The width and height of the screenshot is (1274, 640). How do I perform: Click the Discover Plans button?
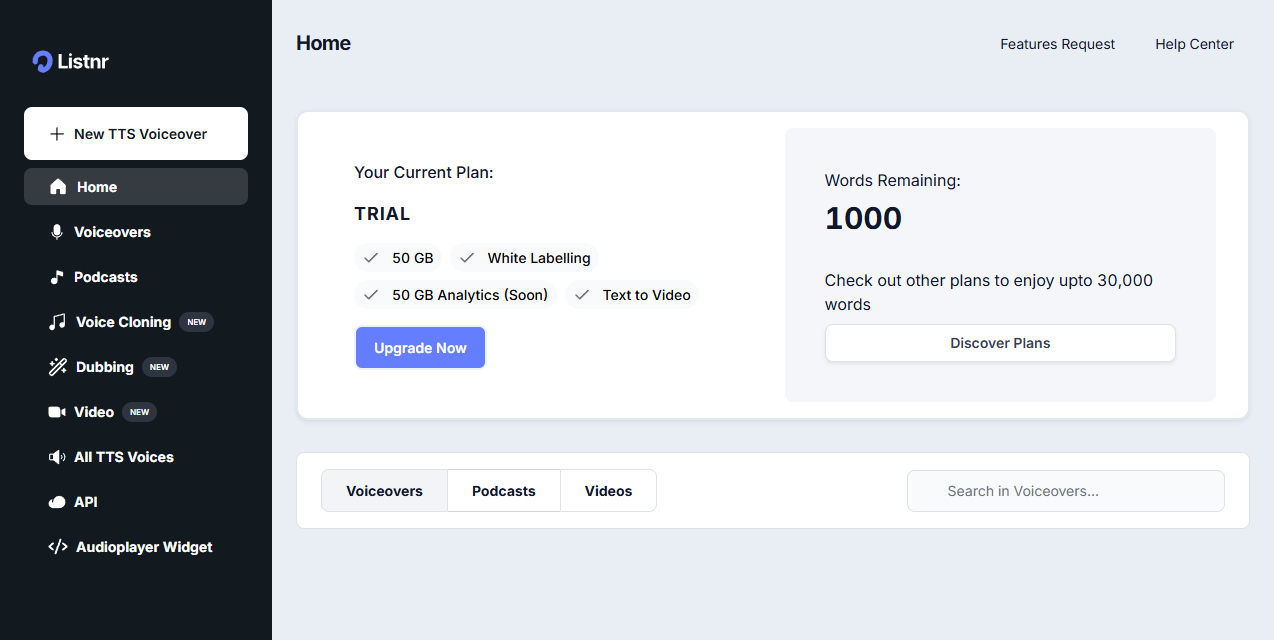(1000, 343)
